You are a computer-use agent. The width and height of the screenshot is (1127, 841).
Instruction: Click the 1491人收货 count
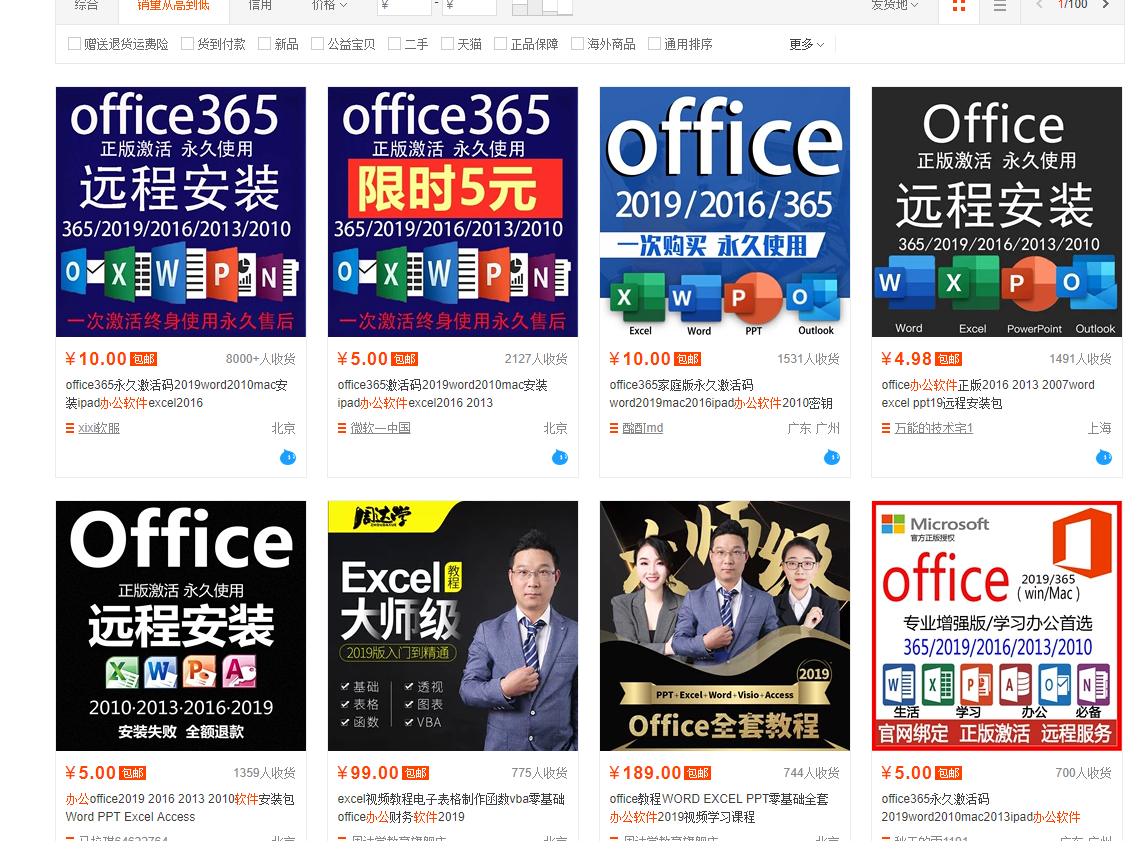click(x=1080, y=359)
